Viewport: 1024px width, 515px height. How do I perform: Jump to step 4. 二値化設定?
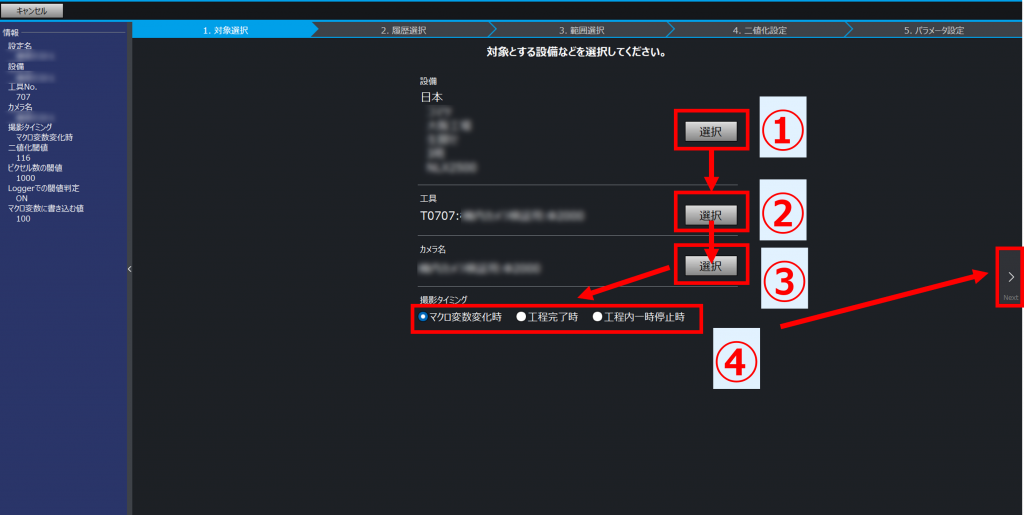click(x=759, y=30)
